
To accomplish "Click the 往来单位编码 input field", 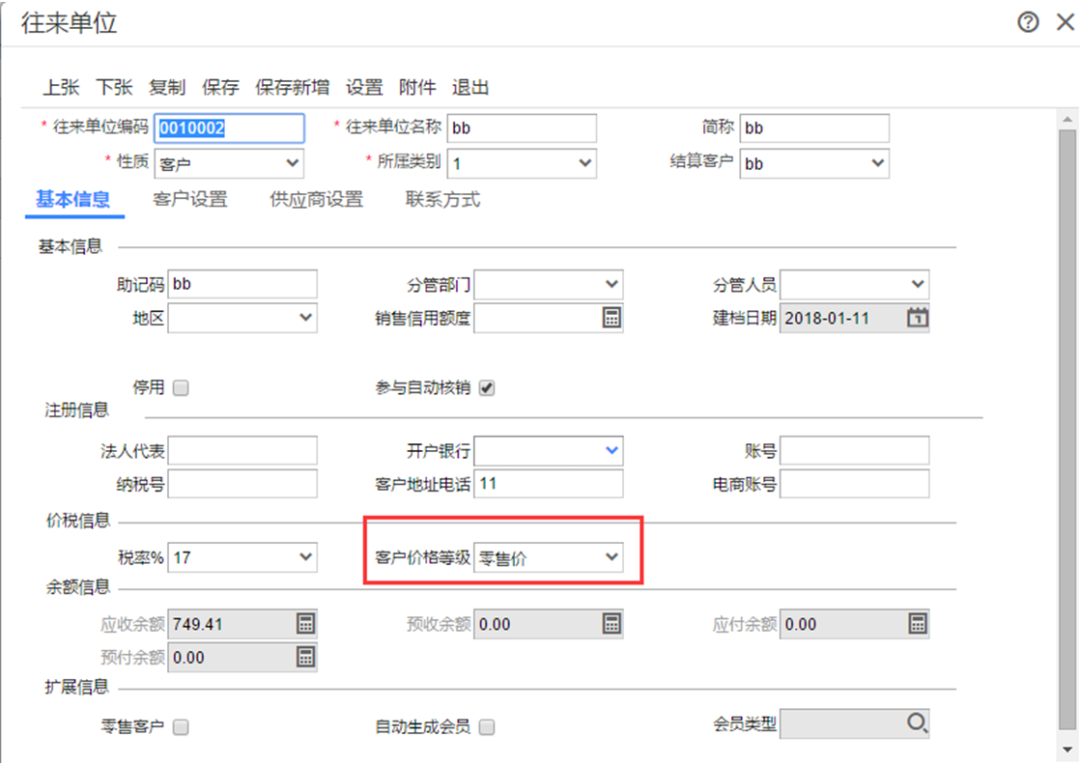I will click(229, 128).
